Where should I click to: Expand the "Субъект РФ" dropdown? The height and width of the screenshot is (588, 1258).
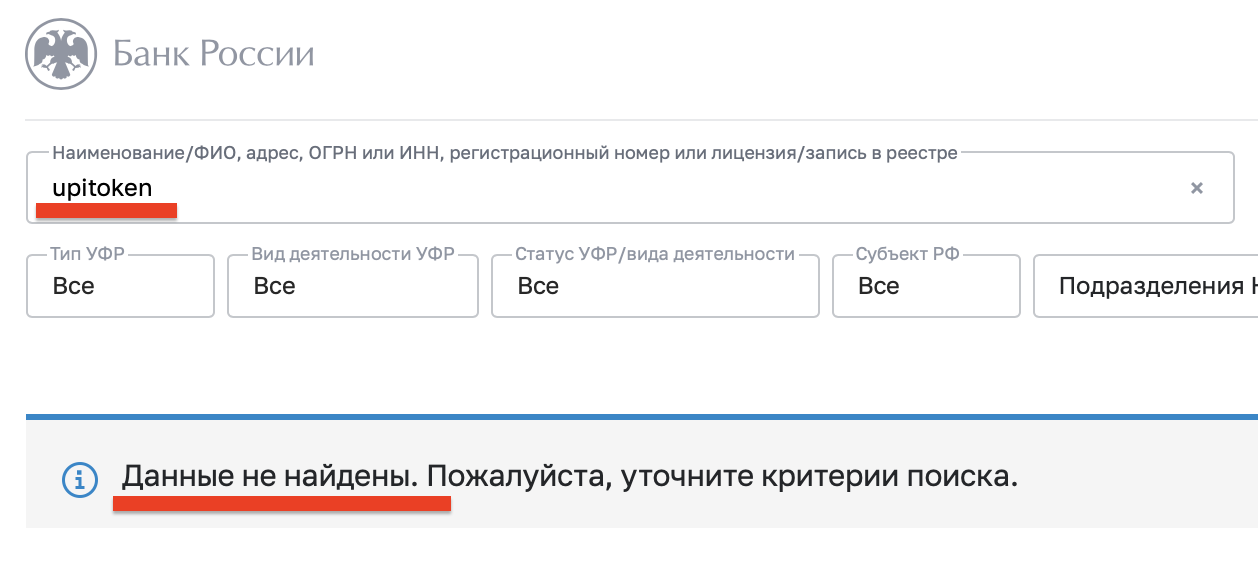[926, 286]
